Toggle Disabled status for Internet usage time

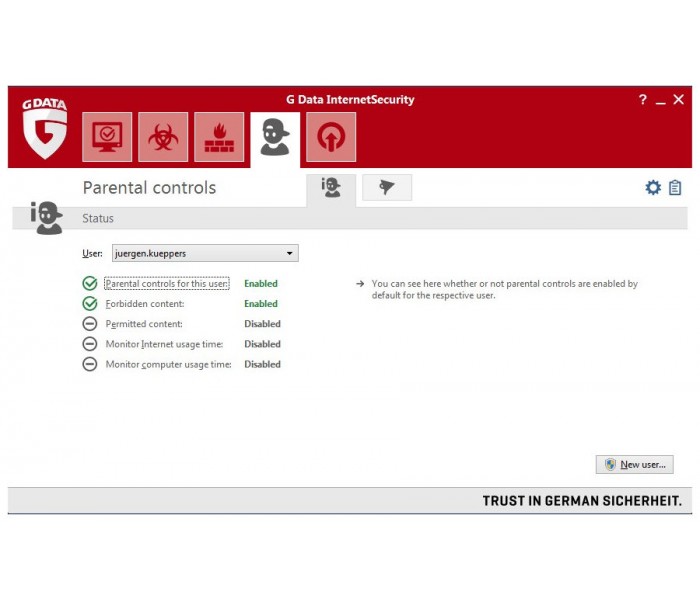[262, 344]
